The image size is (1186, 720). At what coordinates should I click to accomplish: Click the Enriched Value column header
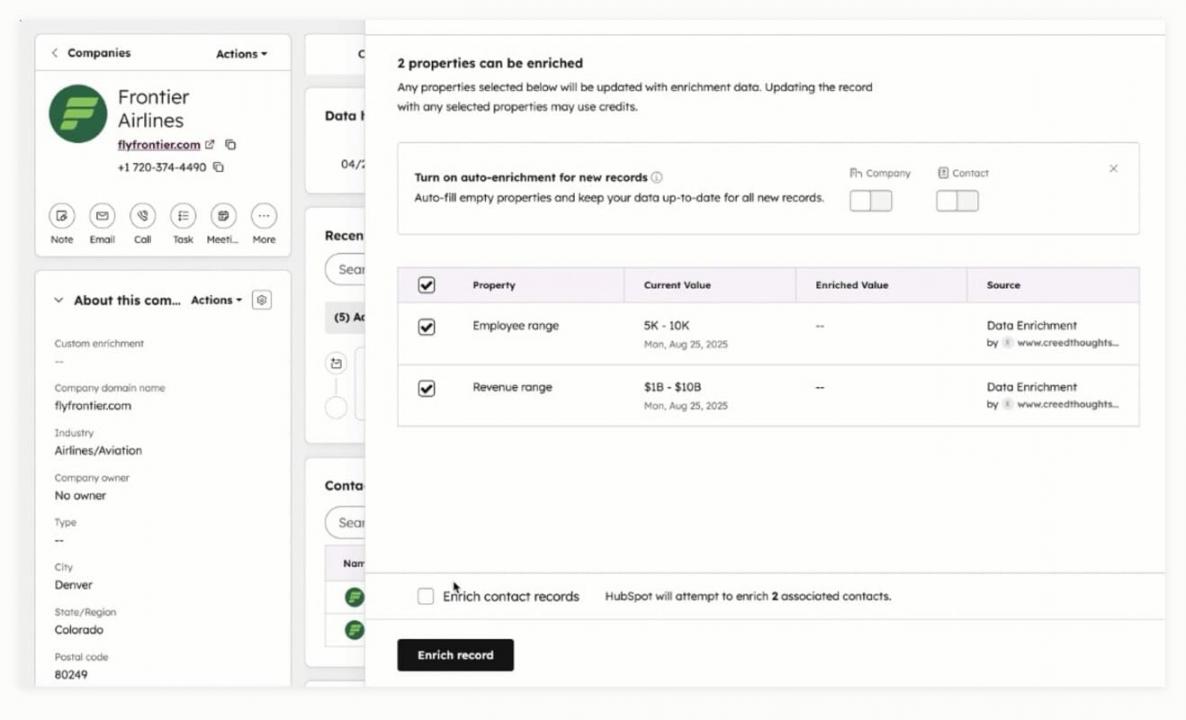pos(852,285)
